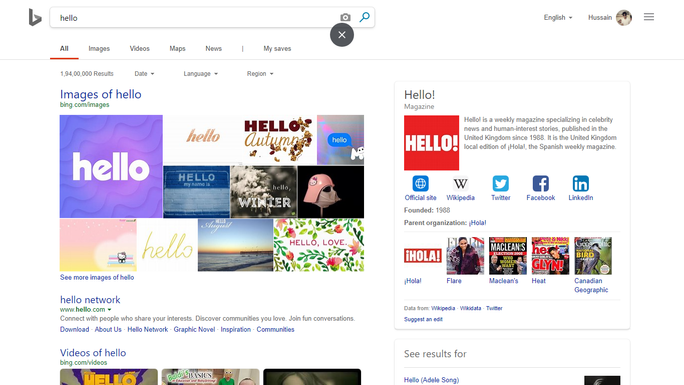Open the Hello, Love floral image
684x385 pixels.
319,245
